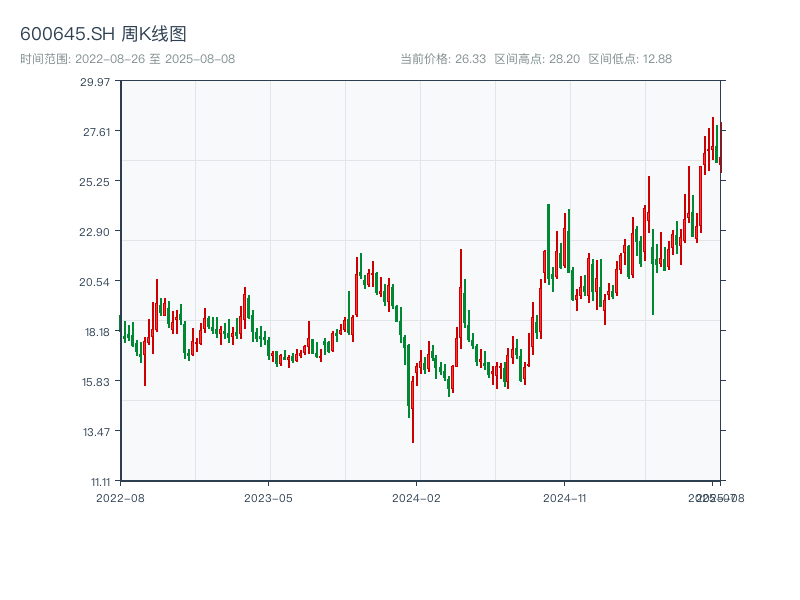Select the 2024-02 x-axis date label
Screen dimensions: 800x600
click(x=417, y=497)
